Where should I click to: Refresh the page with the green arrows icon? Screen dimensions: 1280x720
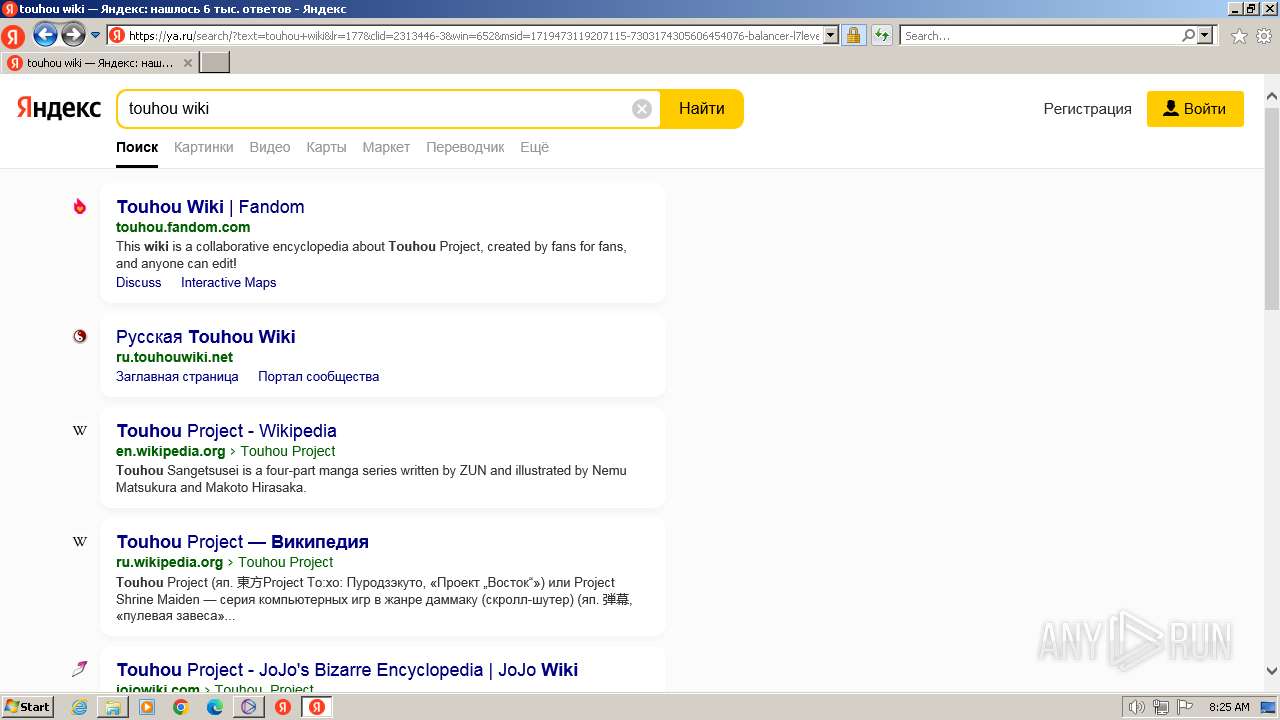(882, 35)
